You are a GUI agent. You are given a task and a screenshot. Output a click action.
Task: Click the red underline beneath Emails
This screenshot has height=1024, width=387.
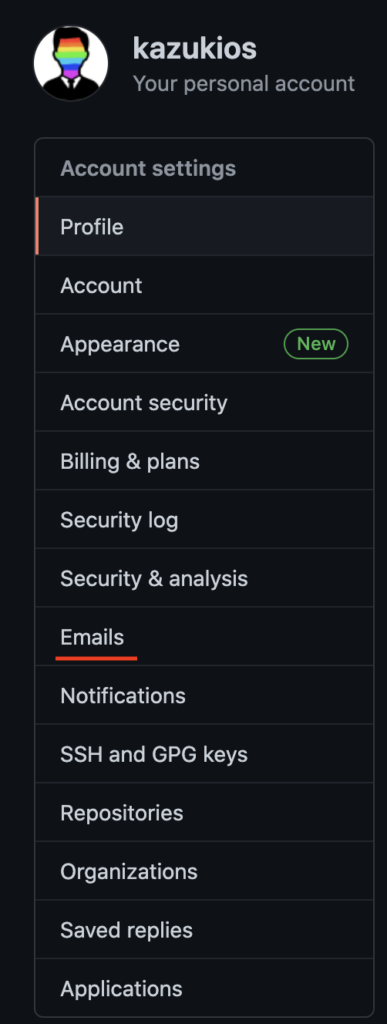click(x=97, y=658)
